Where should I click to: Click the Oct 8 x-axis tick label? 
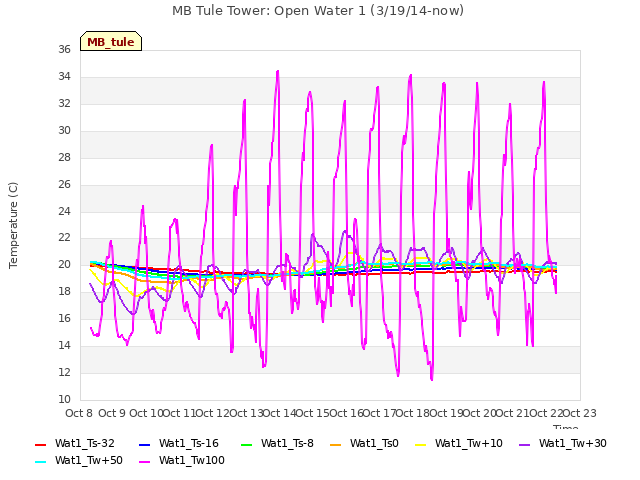(x=79, y=413)
